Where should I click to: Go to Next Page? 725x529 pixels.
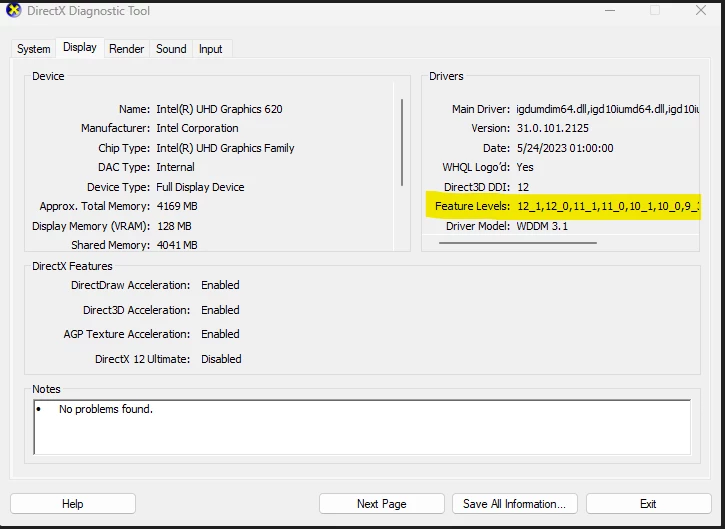(381, 504)
